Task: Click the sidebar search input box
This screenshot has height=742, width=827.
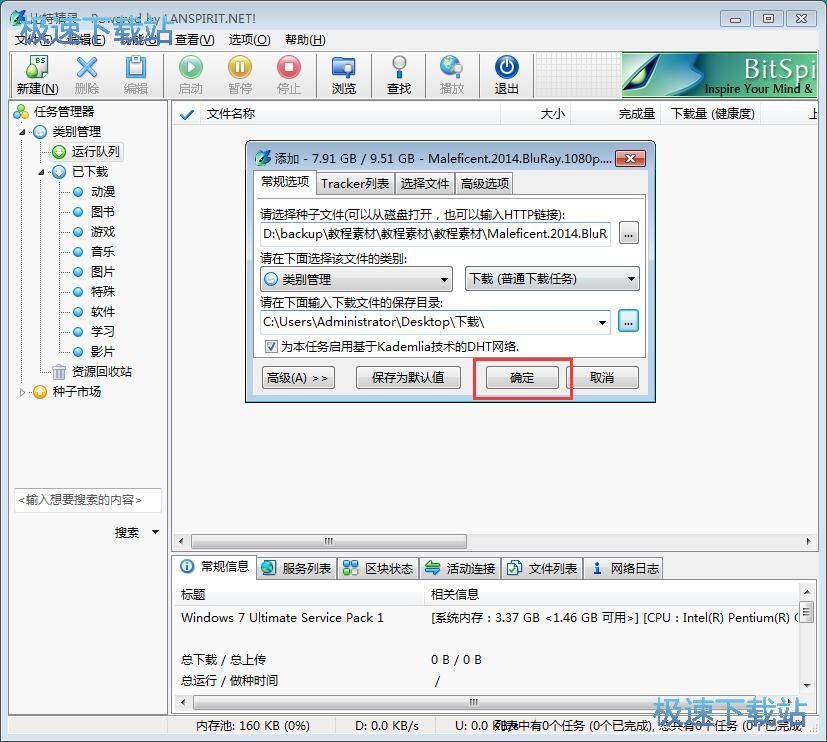Action: point(88,499)
